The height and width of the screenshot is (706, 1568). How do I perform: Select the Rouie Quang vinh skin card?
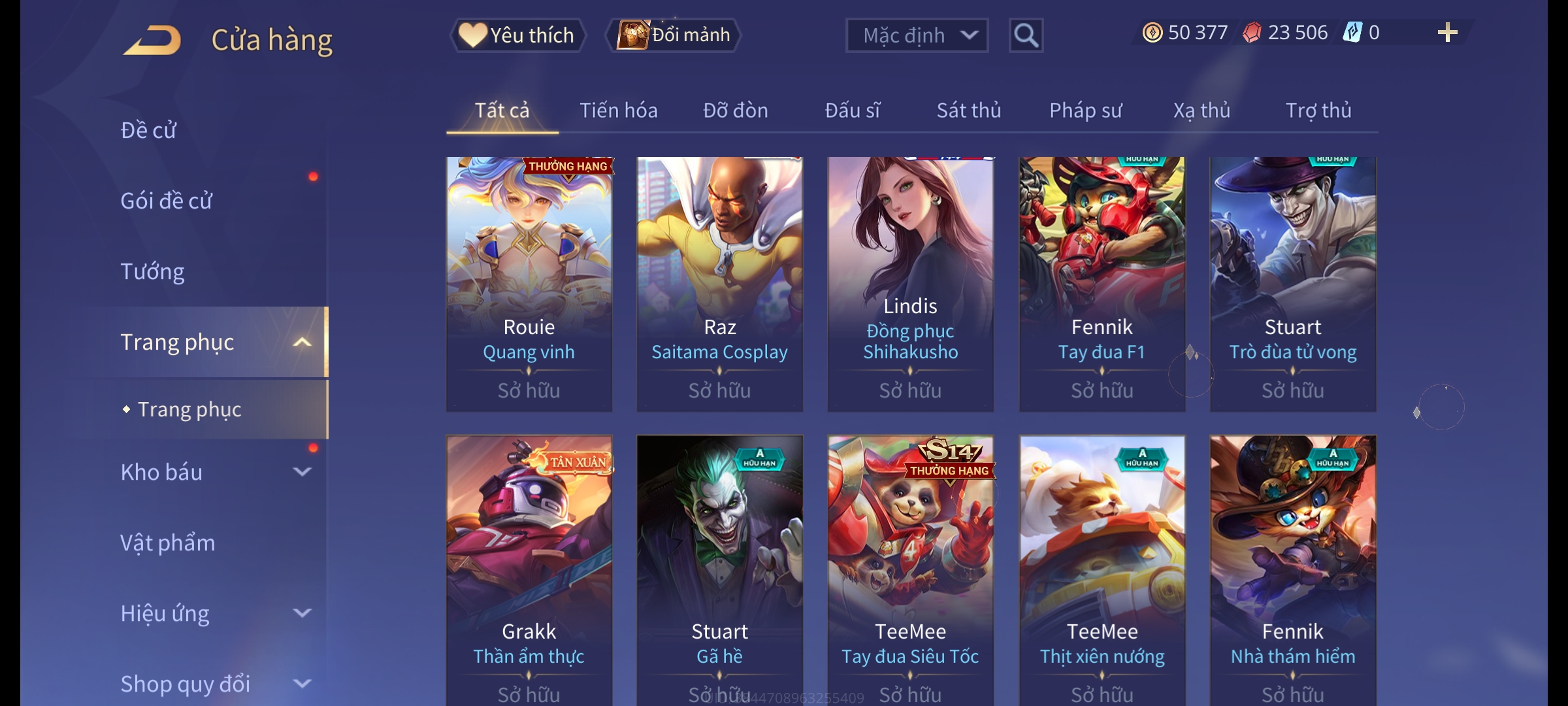coord(529,284)
